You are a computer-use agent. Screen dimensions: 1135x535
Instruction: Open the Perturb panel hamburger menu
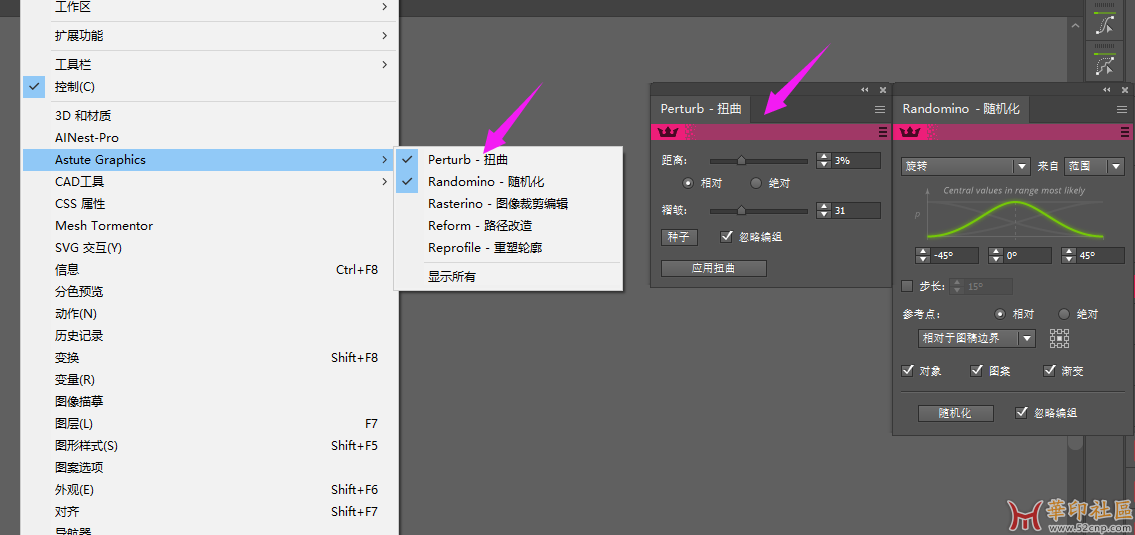coord(879,110)
